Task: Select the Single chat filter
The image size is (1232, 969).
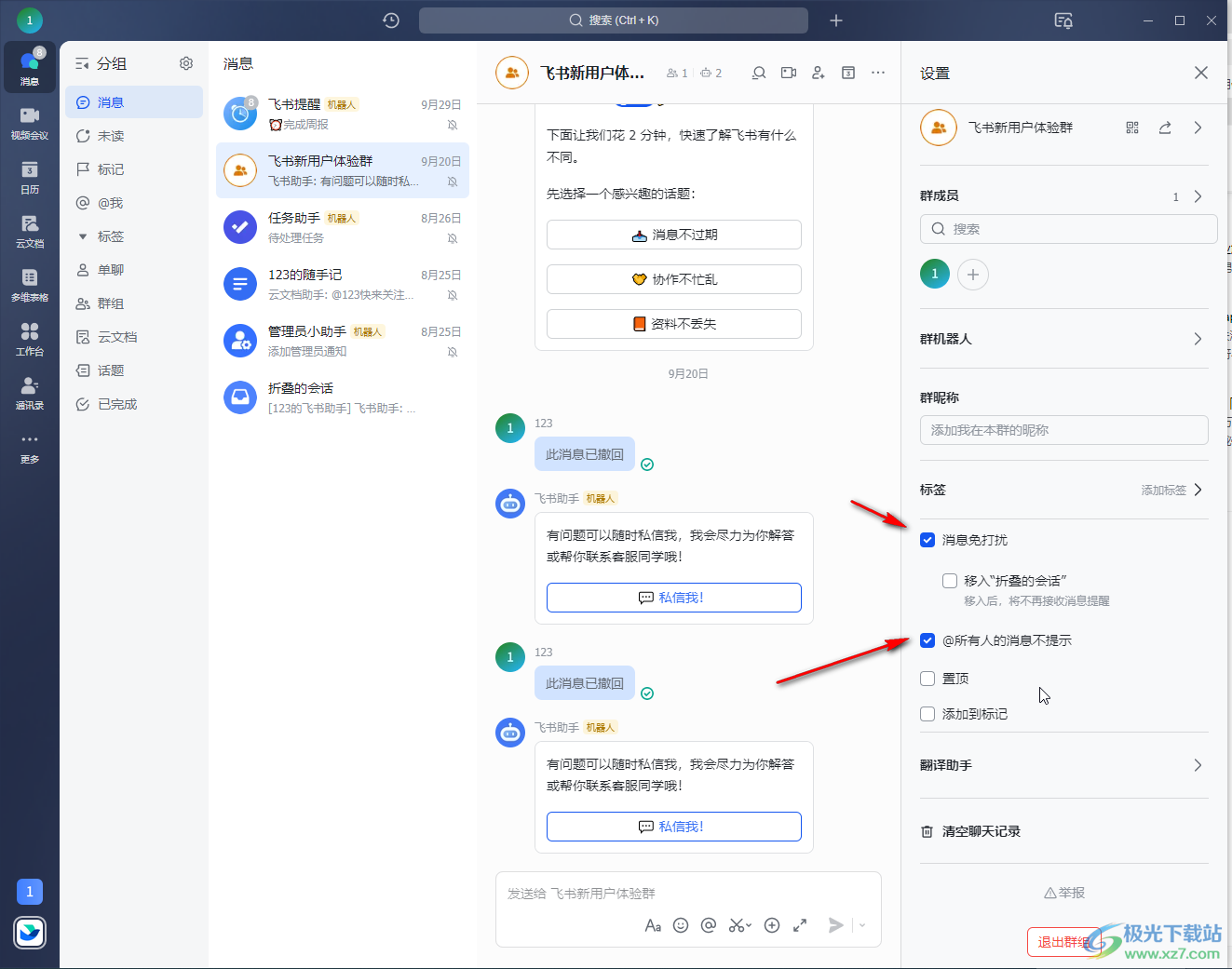Action: (x=134, y=270)
